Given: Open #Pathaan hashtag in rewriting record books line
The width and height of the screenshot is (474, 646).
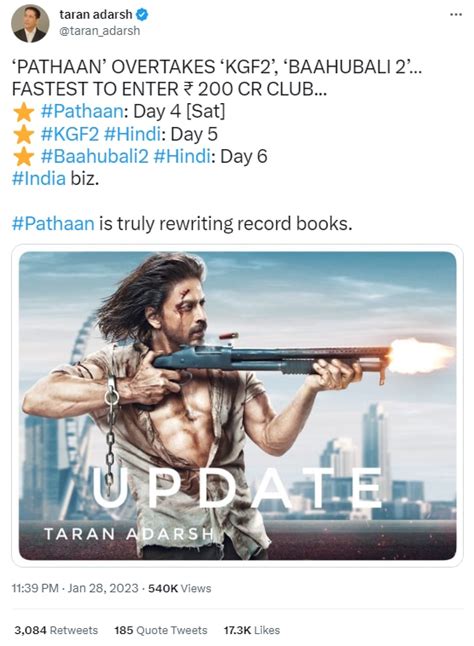Looking at the screenshot, I should click(x=53, y=223).
